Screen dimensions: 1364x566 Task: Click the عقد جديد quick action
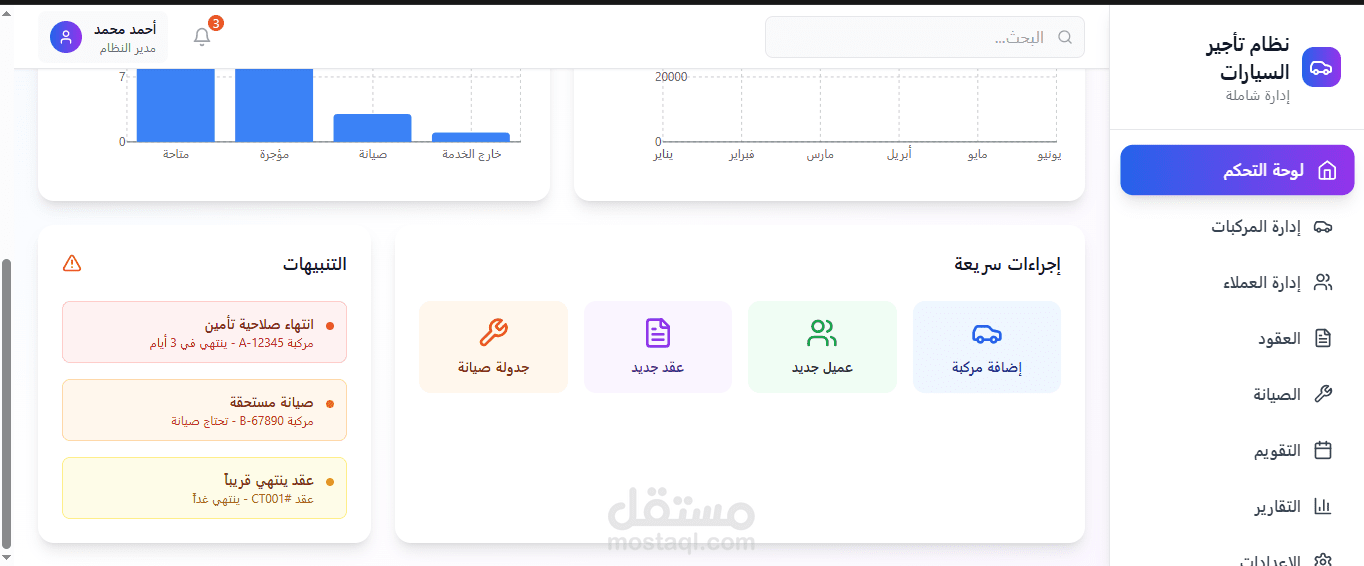[658, 347]
